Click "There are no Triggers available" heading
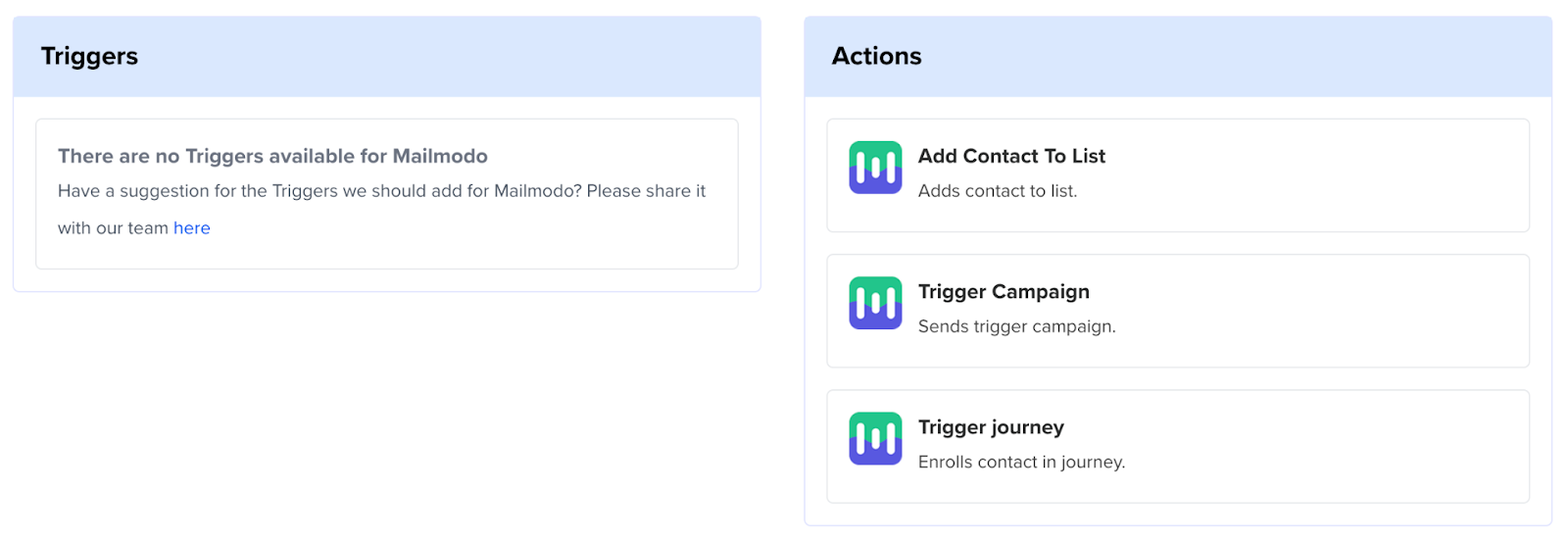 pos(272,156)
